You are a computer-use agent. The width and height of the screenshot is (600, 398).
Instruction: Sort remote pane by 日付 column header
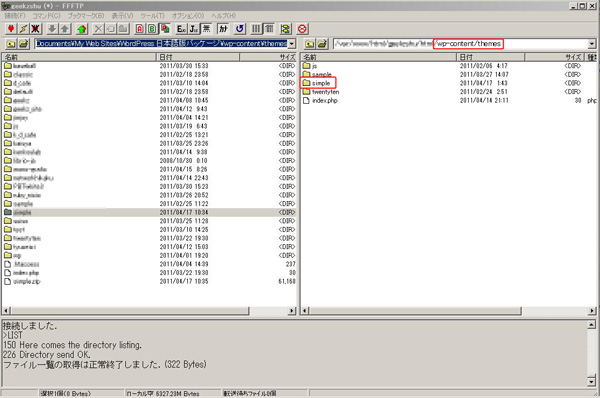(490, 57)
